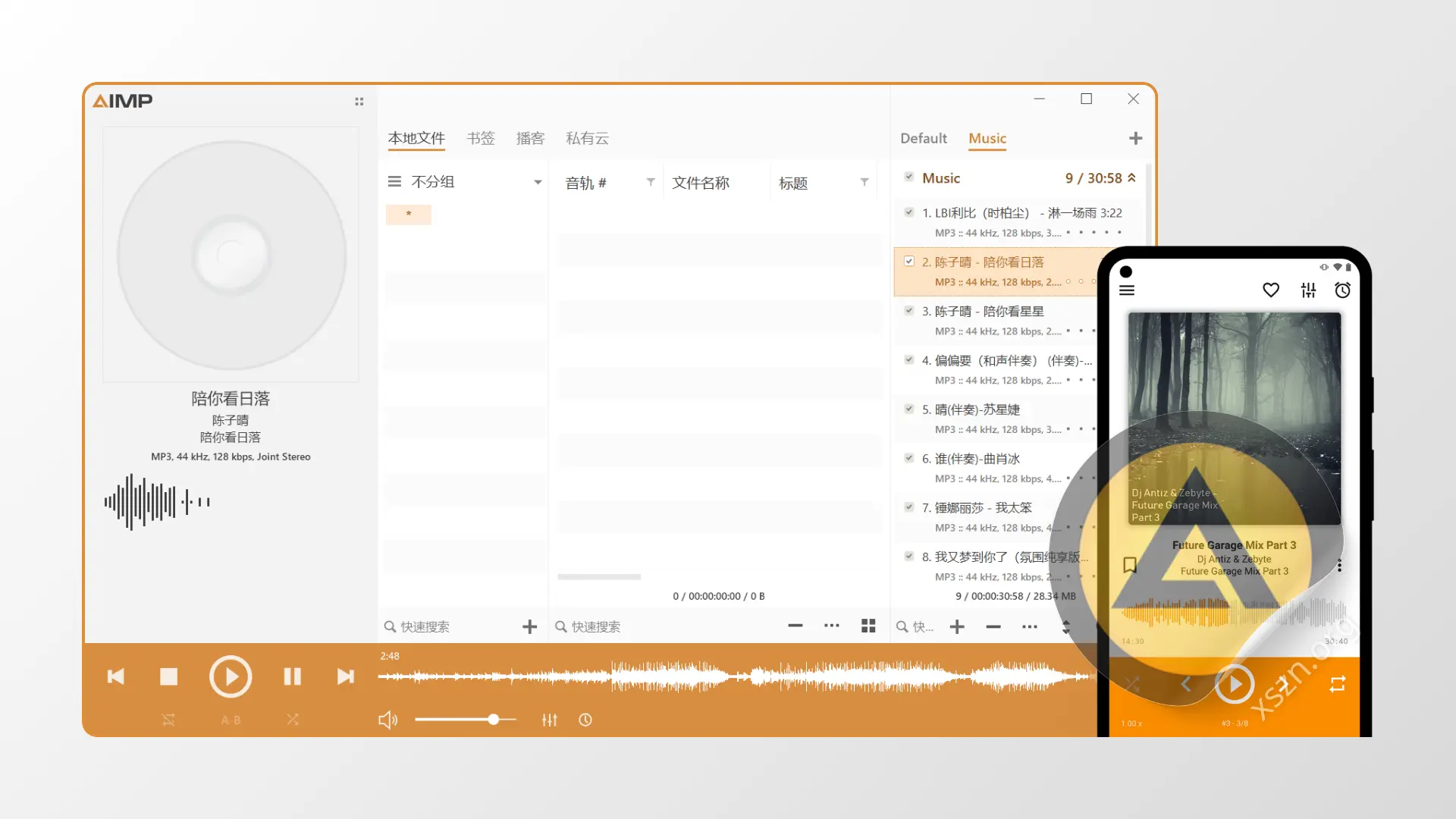Viewport: 1456px width, 819px height.
Task: Collapse the Music group via chevron
Action: point(1131,178)
